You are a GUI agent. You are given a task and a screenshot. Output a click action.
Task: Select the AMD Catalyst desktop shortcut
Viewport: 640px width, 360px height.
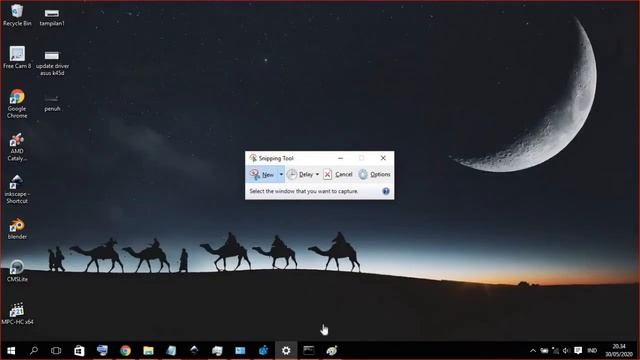17,147
